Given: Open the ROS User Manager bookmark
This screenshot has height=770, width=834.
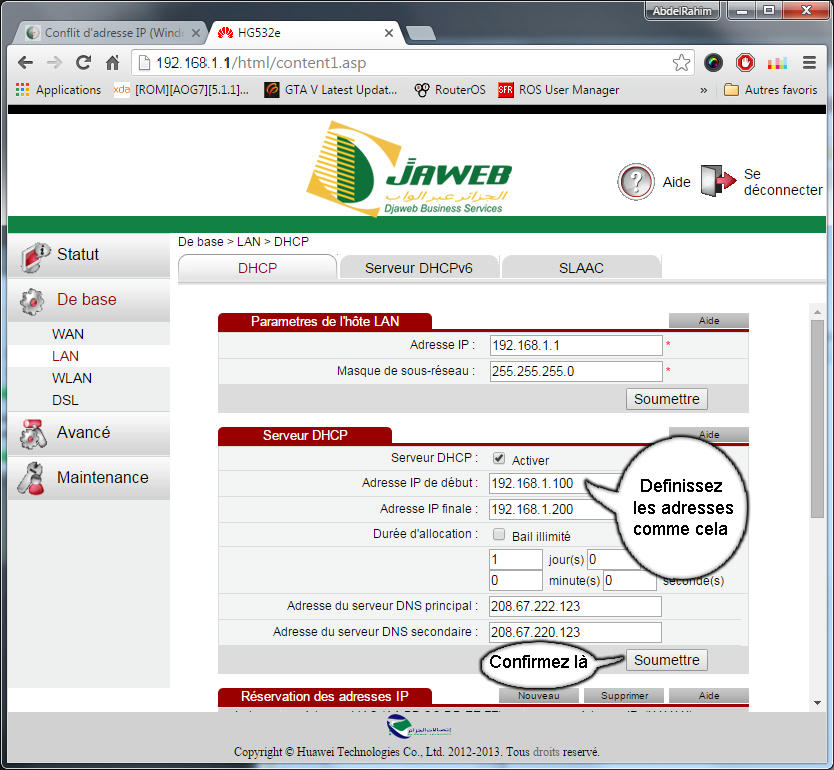Looking at the screenshot, I should (558, 90).
